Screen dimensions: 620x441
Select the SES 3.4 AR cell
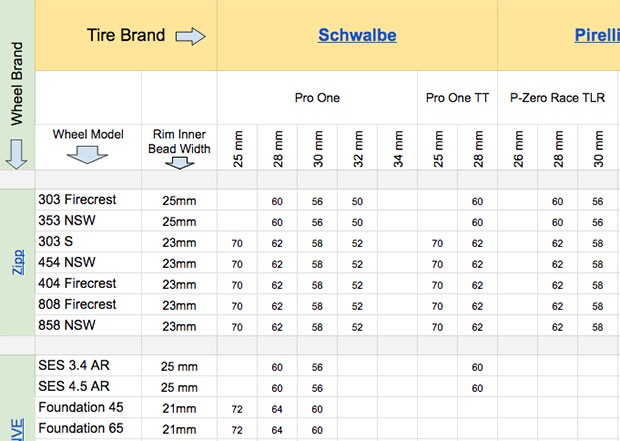pos(75,366)
